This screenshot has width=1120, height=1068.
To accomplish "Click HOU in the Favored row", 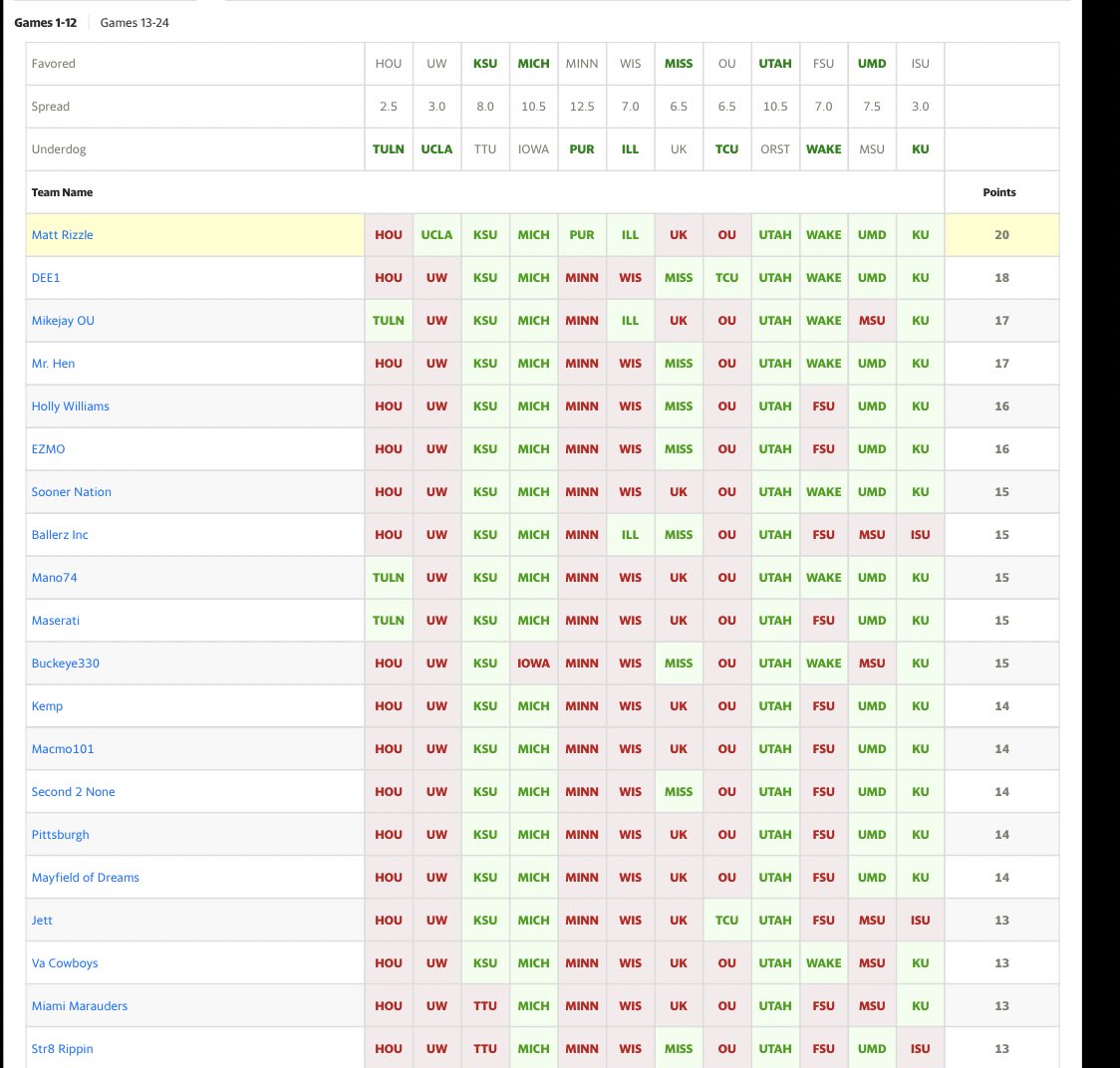I will [x=389, y=64].
